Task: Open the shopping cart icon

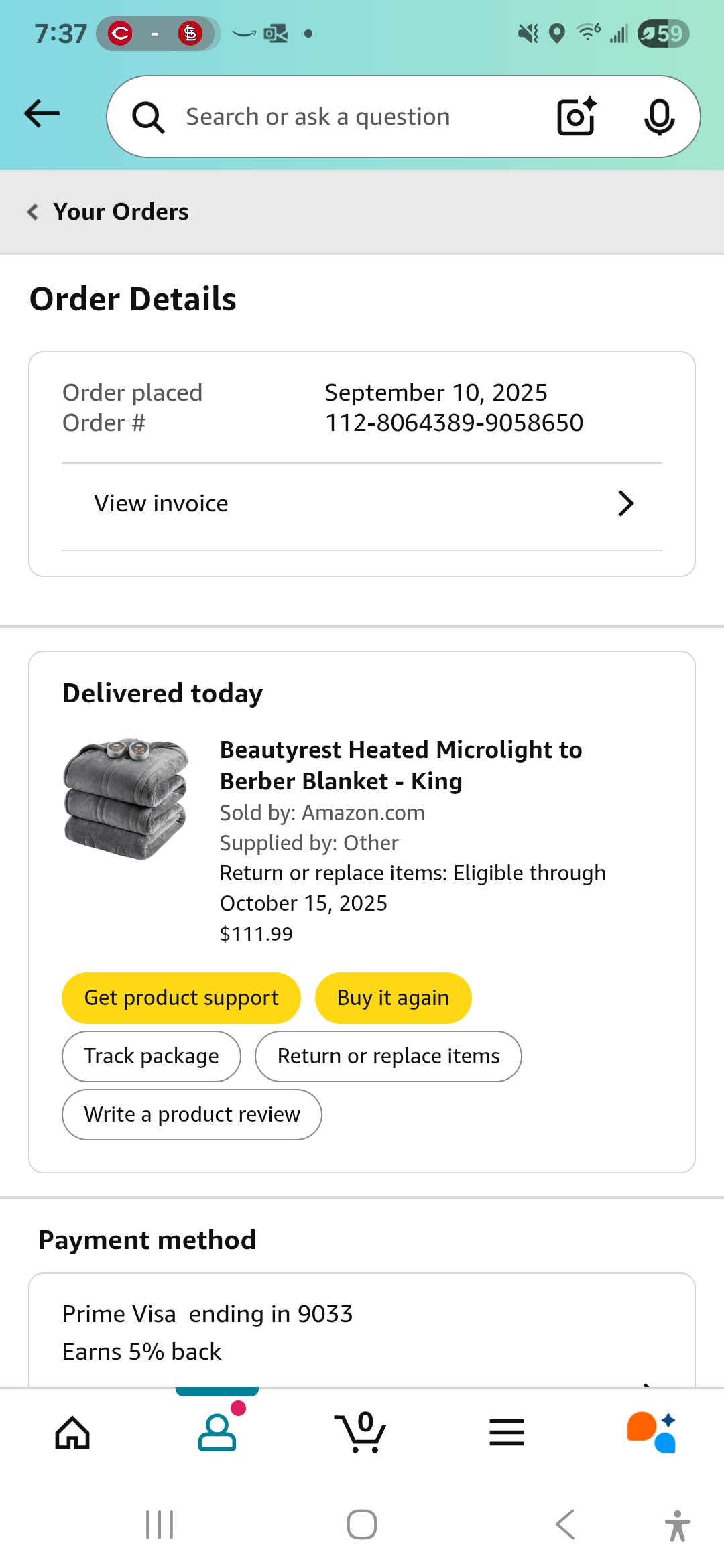Action: pos(361,1431)
